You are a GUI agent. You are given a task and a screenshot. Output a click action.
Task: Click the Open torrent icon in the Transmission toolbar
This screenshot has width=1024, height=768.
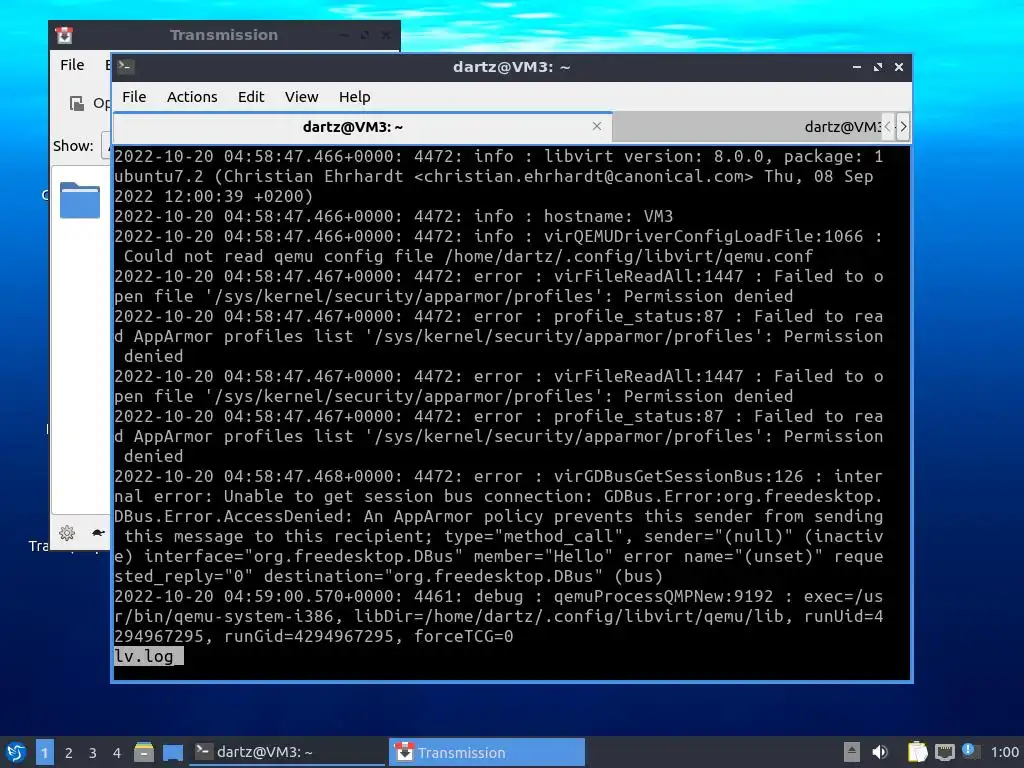click(x=77, y=103)
